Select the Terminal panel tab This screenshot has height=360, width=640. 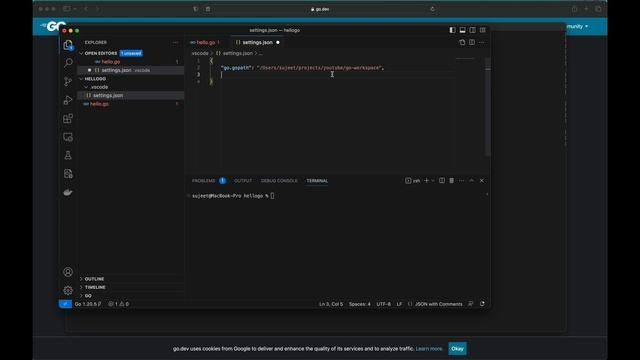coord(317,181)
